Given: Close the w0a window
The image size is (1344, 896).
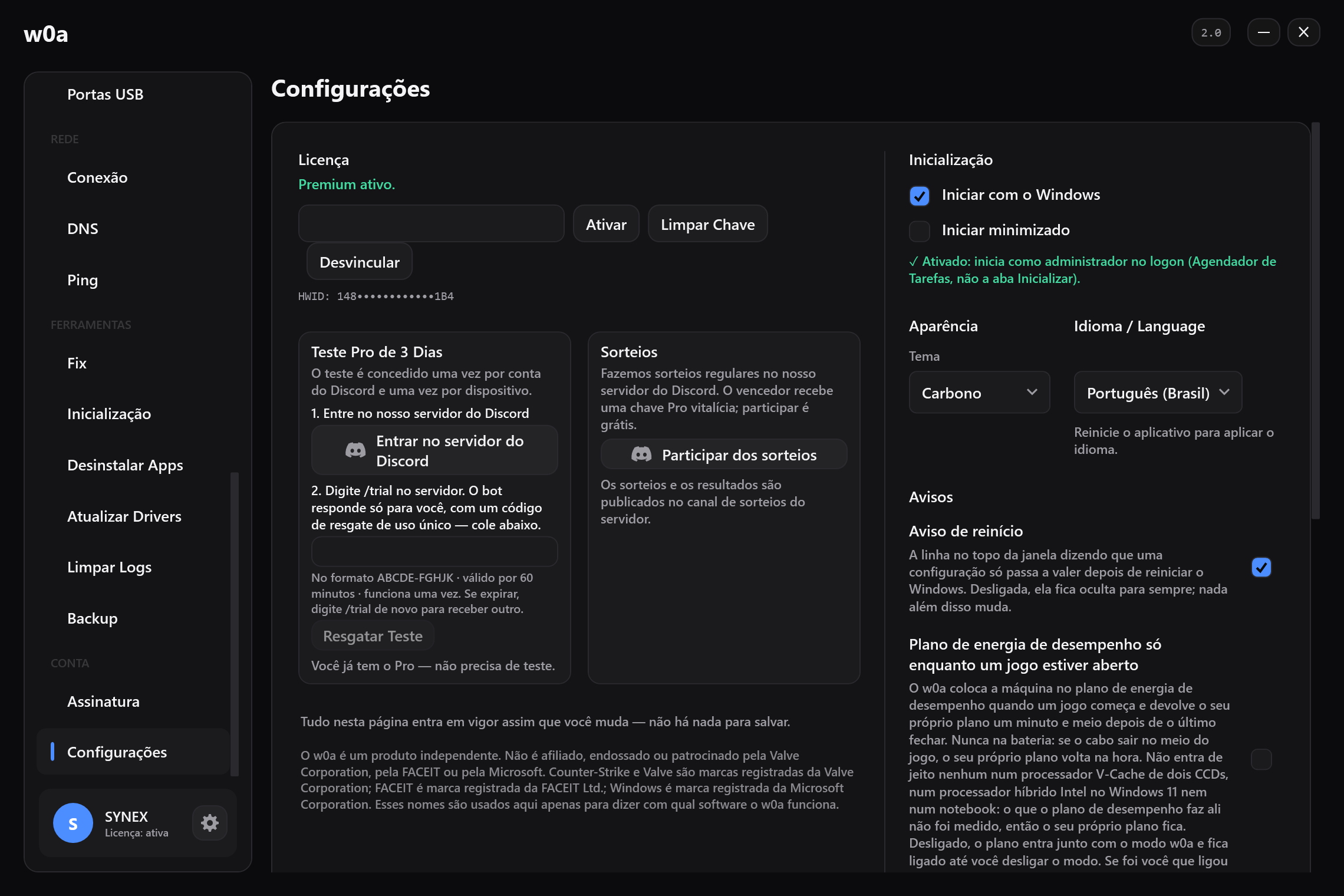Looking at the screenshot, I should click(1303, 32).
